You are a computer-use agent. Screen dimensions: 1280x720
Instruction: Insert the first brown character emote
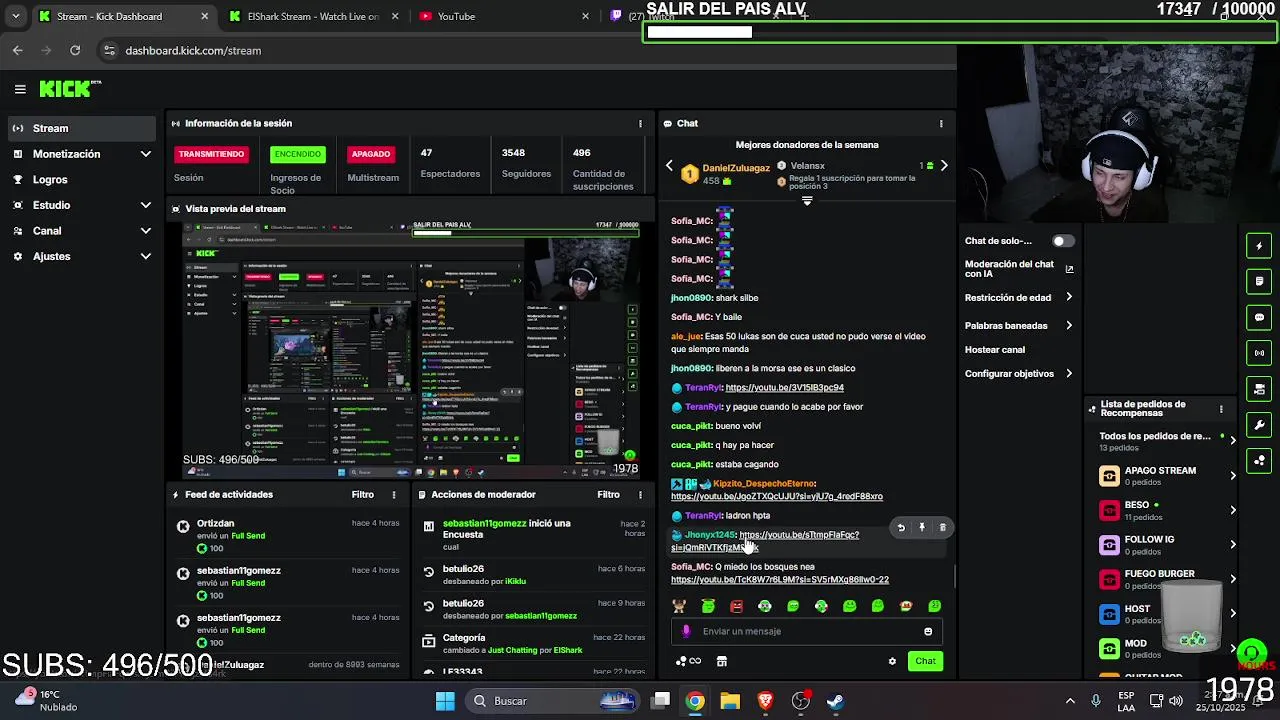click(679, 606)
